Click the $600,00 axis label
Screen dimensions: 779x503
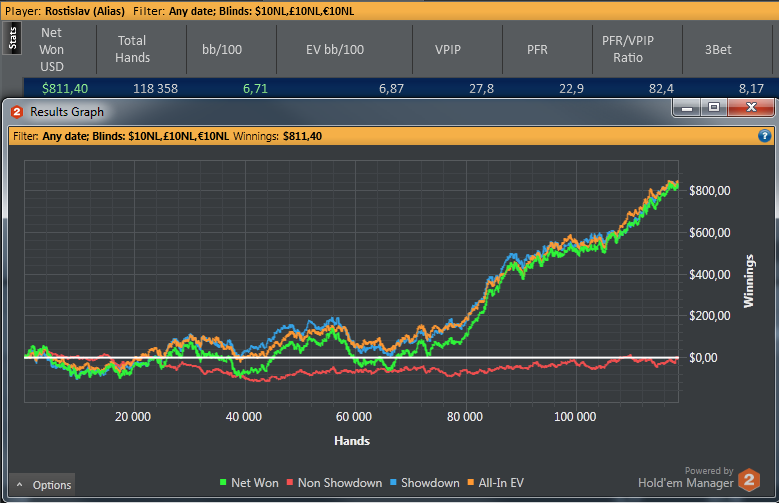[x=709, y=233]
